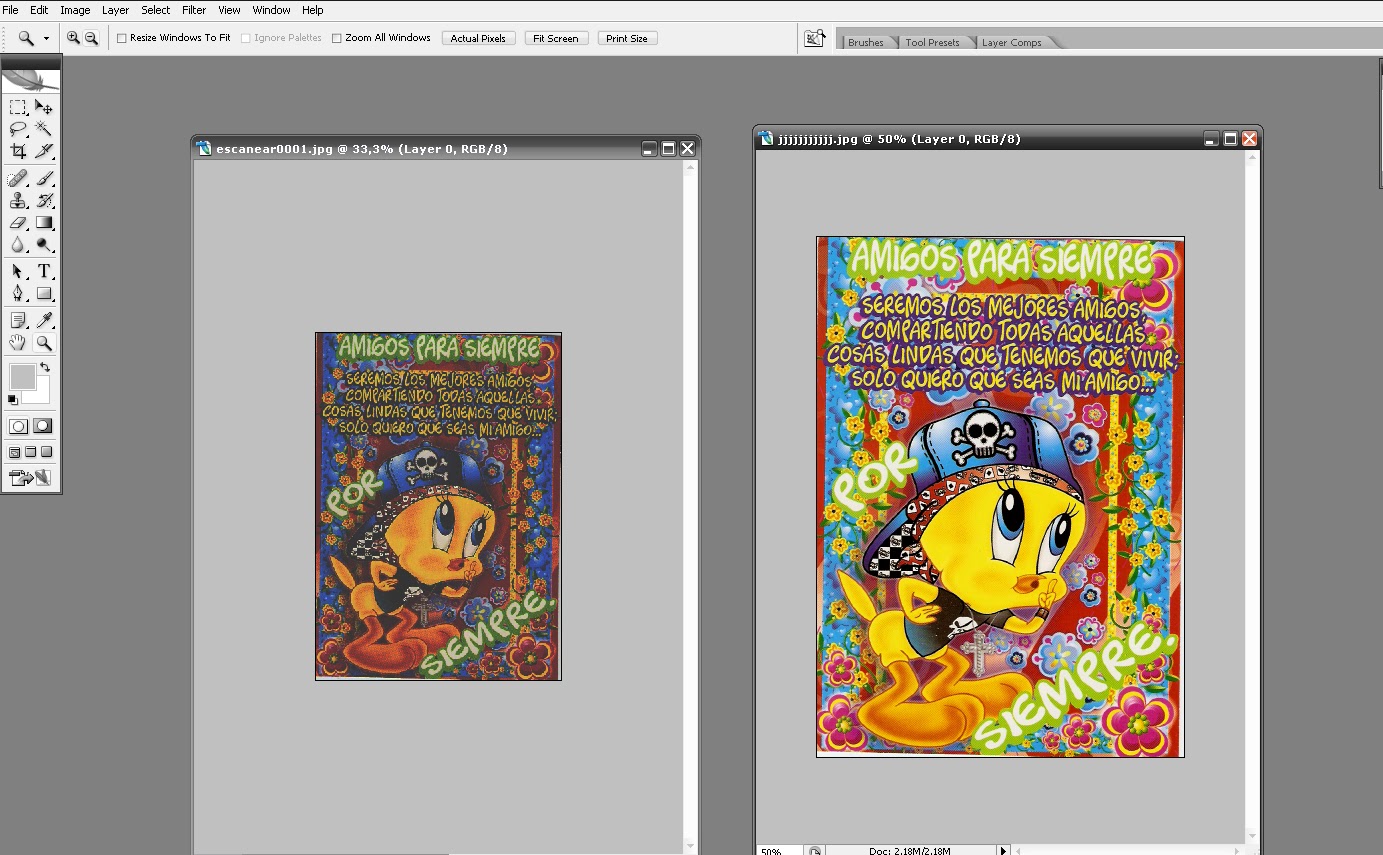Open the foreground color swatch
The image size is (1383, 855).
tap(22, 376)
